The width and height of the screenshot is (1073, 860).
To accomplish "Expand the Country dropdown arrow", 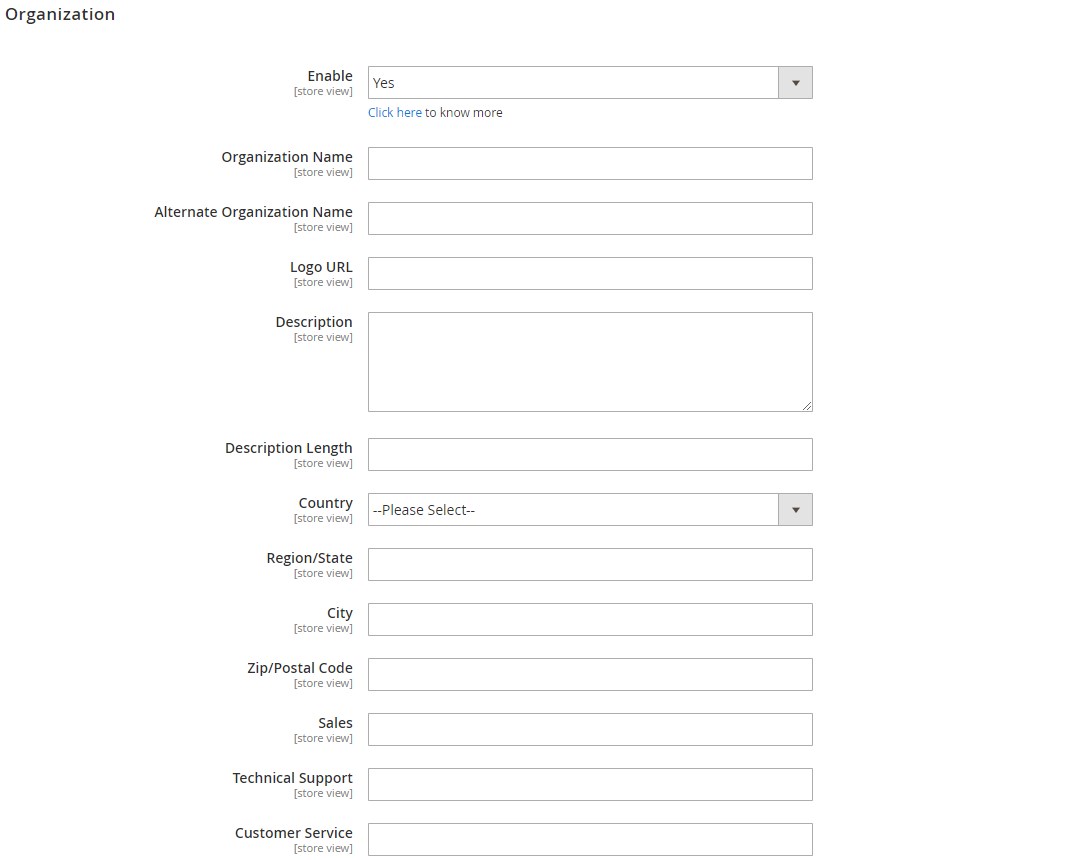I will (x=795, y=510).
